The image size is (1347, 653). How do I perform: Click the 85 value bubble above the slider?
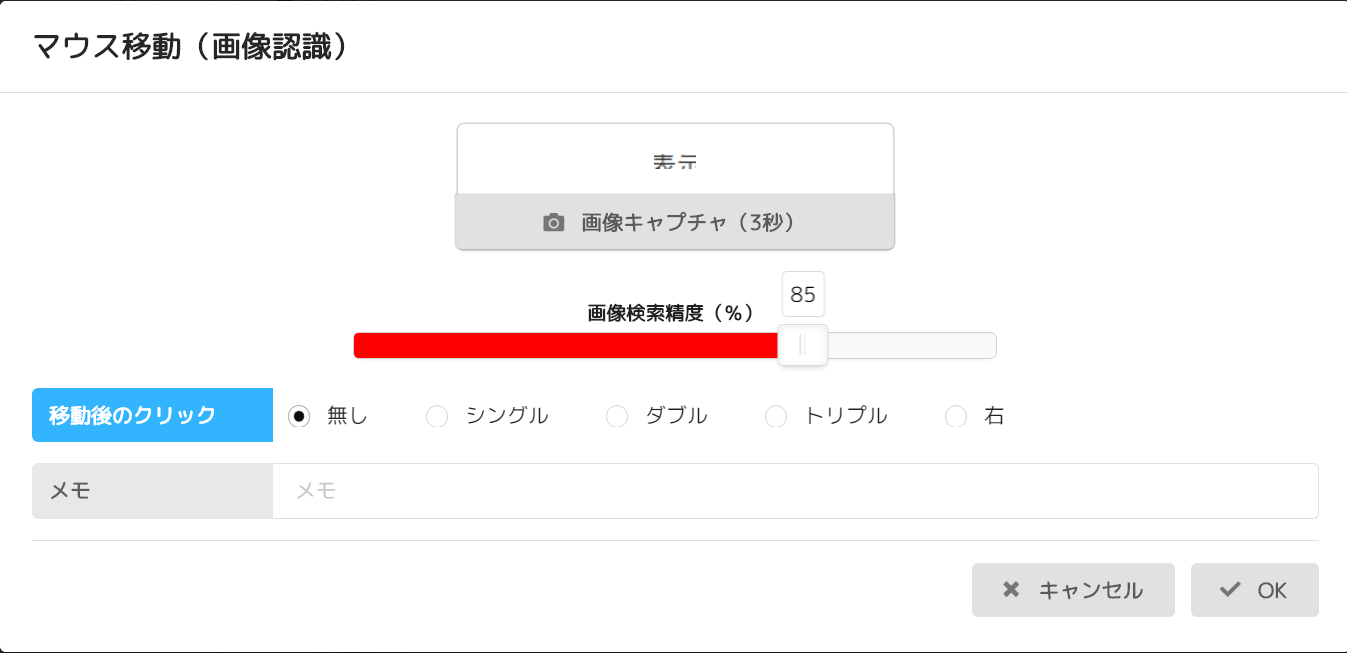(803, 294)
